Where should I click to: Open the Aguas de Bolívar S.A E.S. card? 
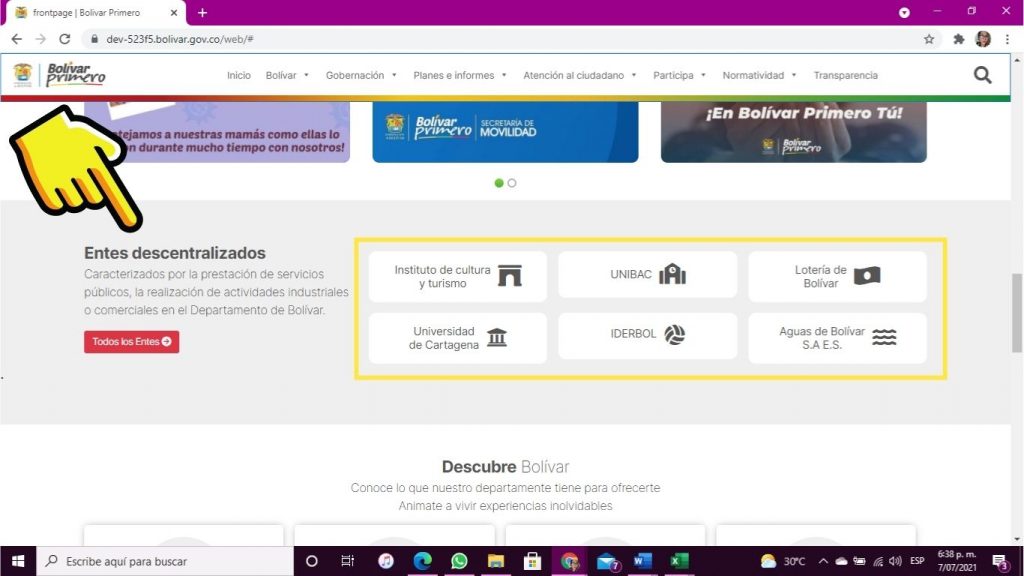coord(837,338)
